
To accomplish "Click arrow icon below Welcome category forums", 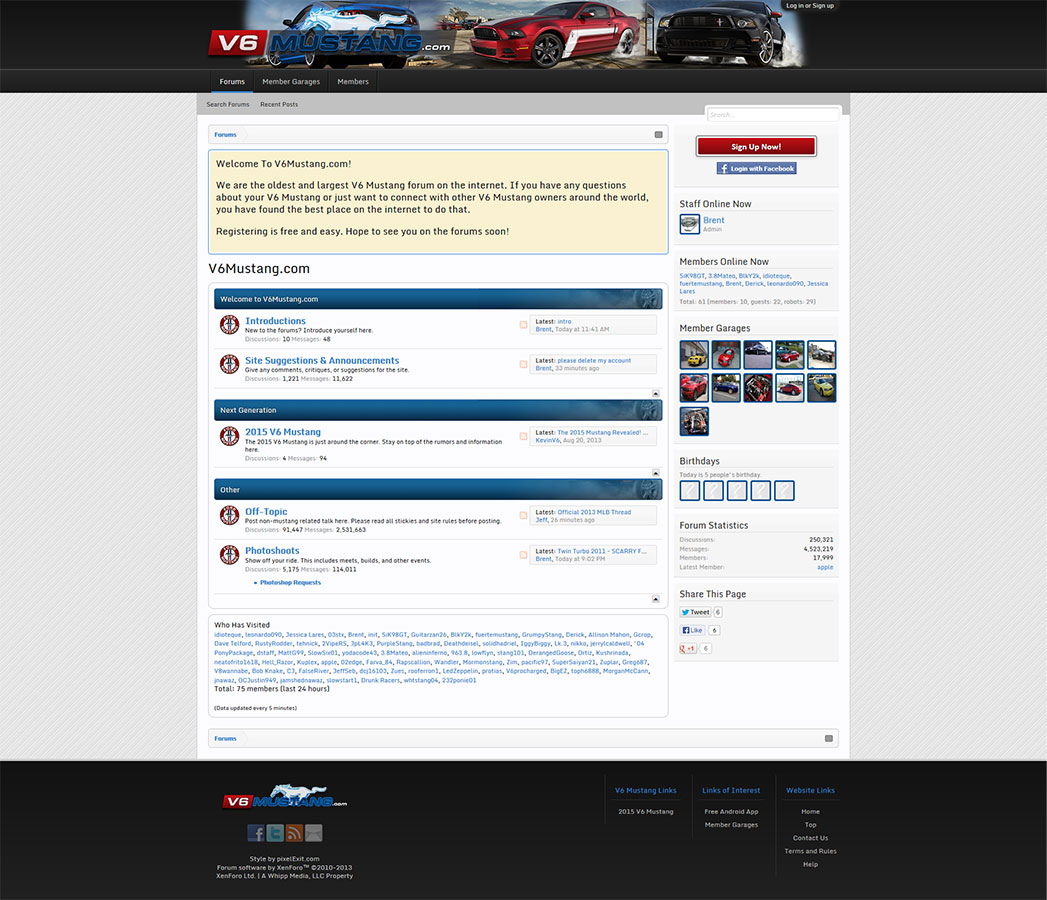I will [x=656, y=393].
